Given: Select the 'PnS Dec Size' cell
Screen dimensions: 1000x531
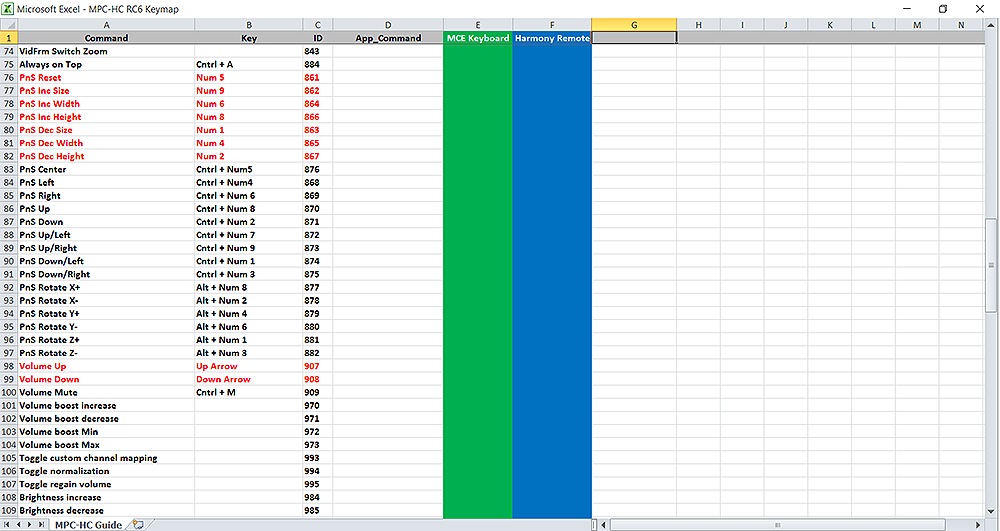Looking at the screenshot, I should (106, 130).
